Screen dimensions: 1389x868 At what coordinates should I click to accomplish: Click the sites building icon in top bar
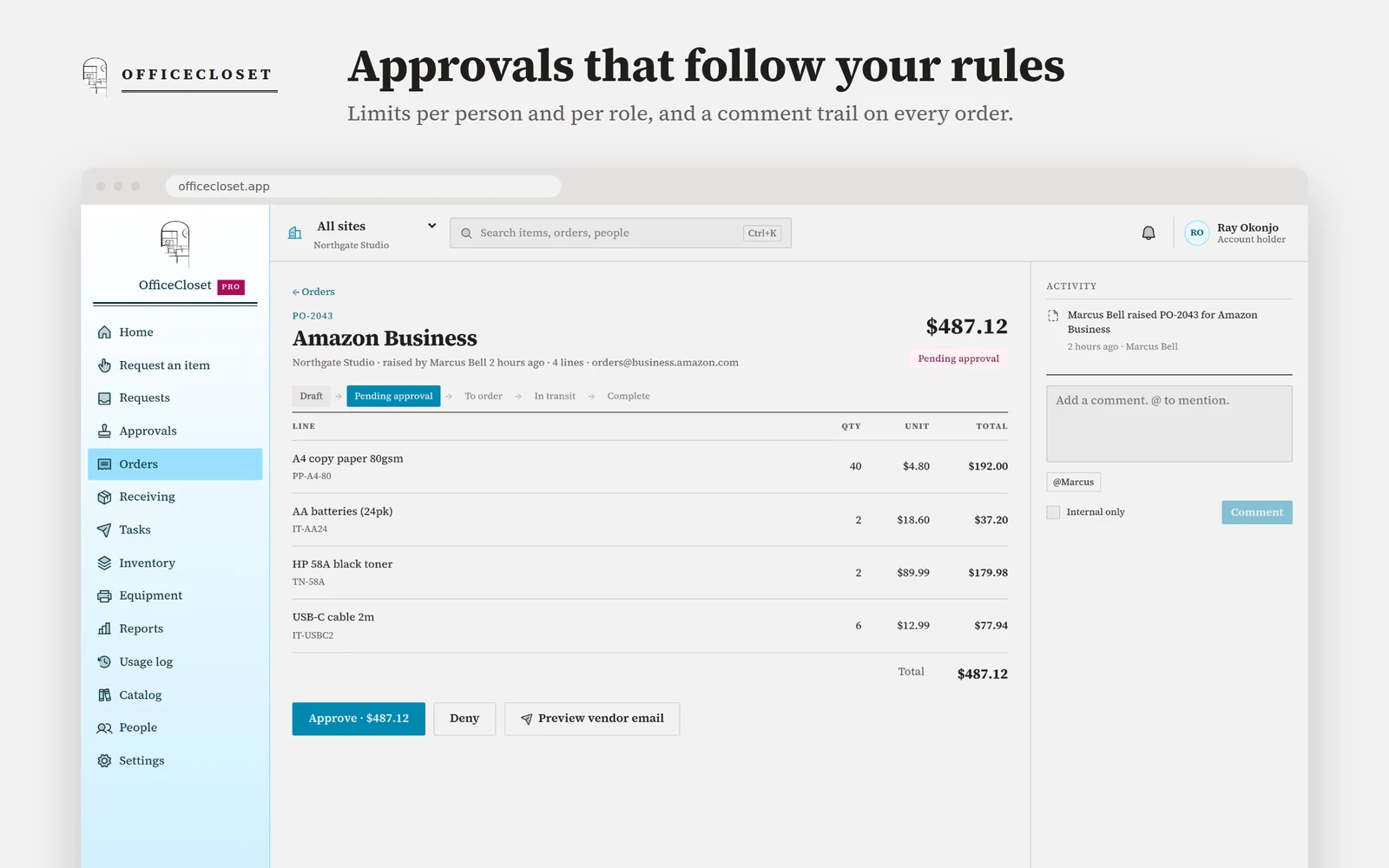[295, 233]
